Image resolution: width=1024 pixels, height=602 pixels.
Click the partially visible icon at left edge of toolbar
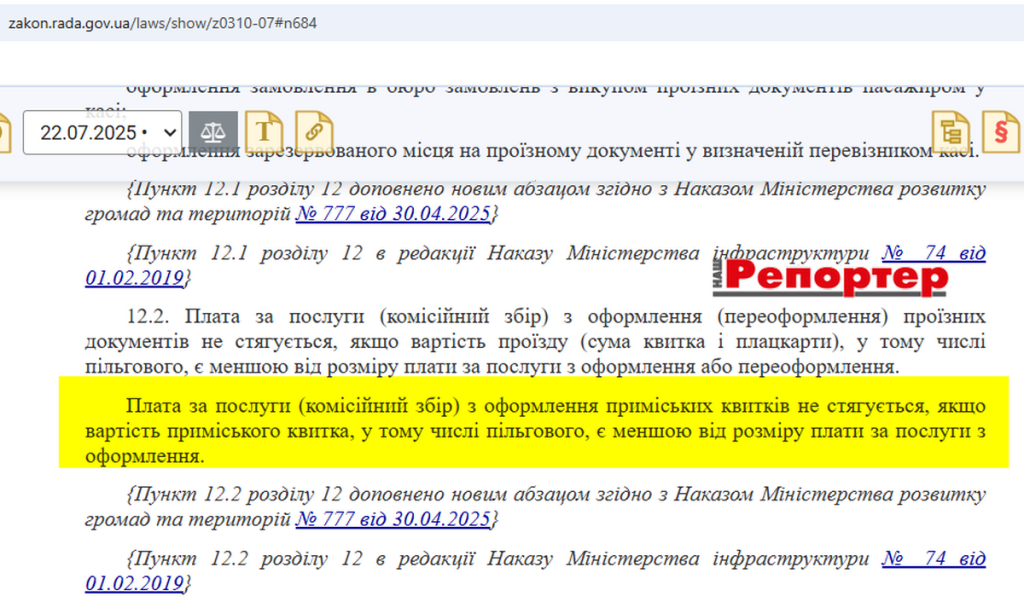click(4, 132)
